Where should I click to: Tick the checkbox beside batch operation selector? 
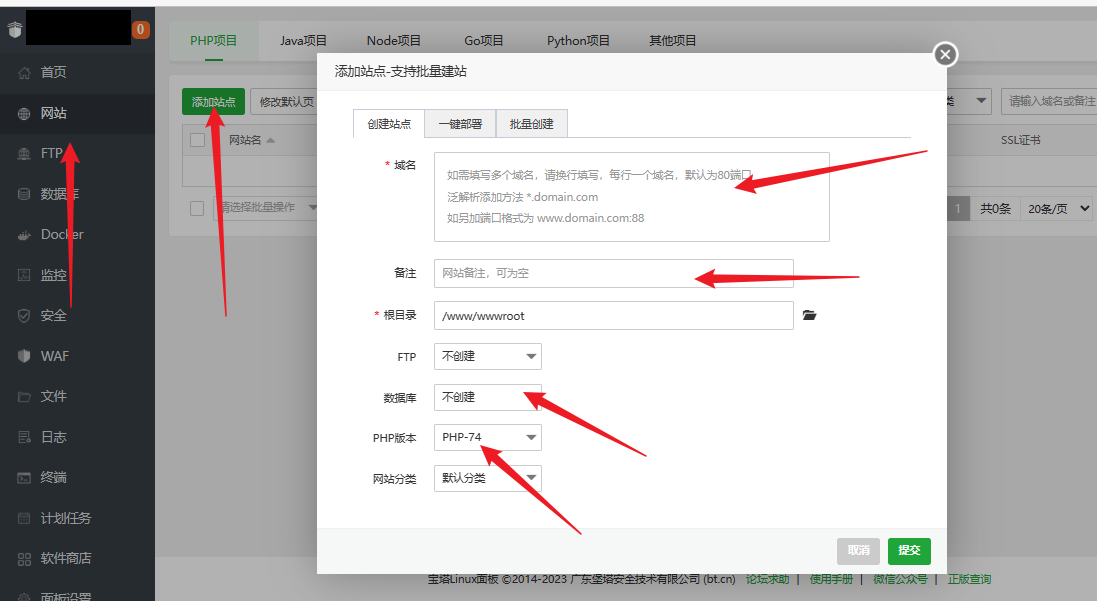pyautogui.click(x=197, y=208)
